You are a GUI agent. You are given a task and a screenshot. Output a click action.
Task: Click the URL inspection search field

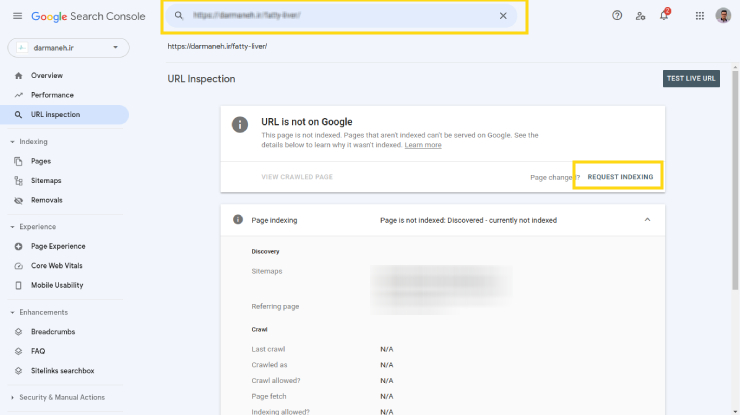tap(341, 16)
